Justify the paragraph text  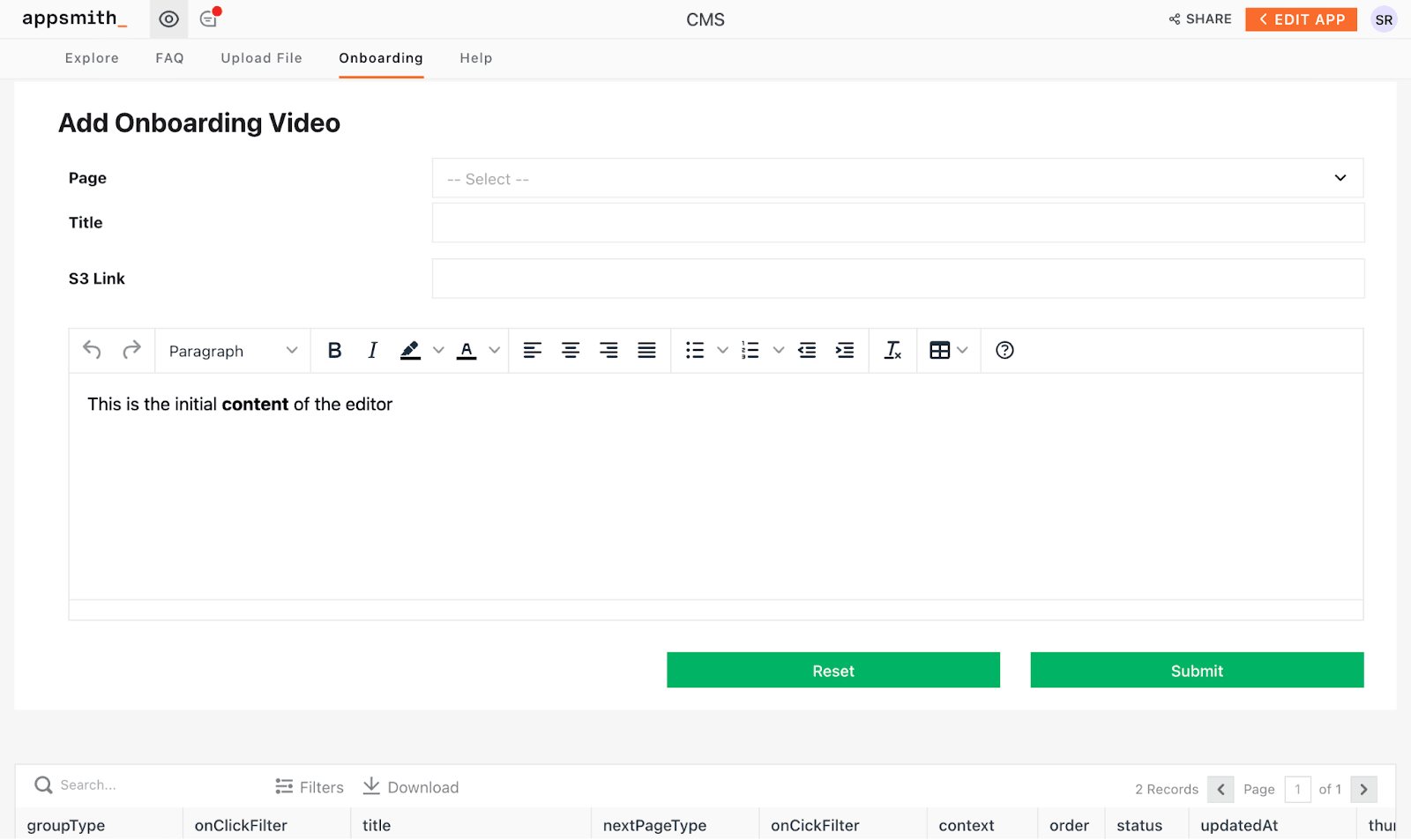point(646,351)
